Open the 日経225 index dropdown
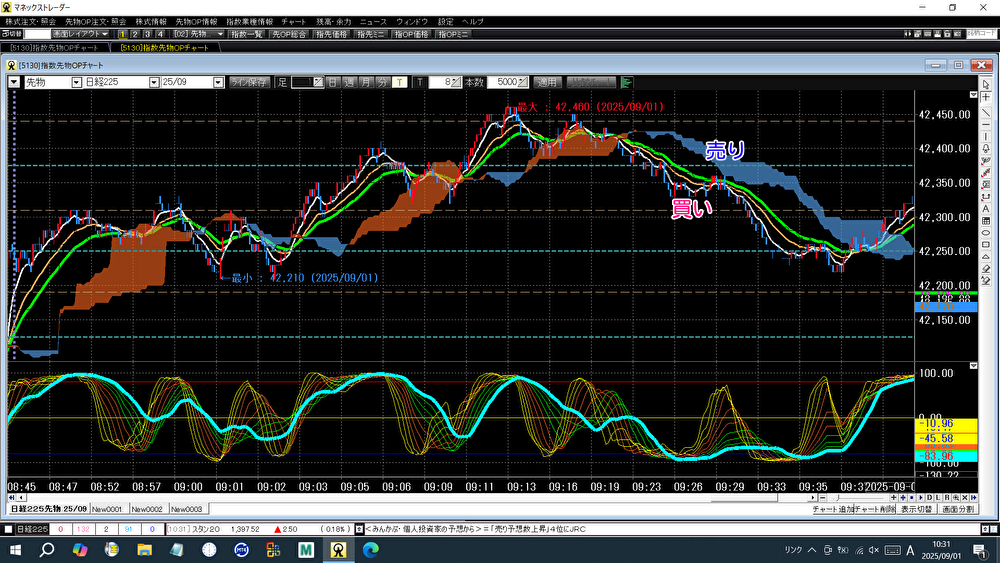This screenshot has height=563, width=1000. tap(154, 82)
